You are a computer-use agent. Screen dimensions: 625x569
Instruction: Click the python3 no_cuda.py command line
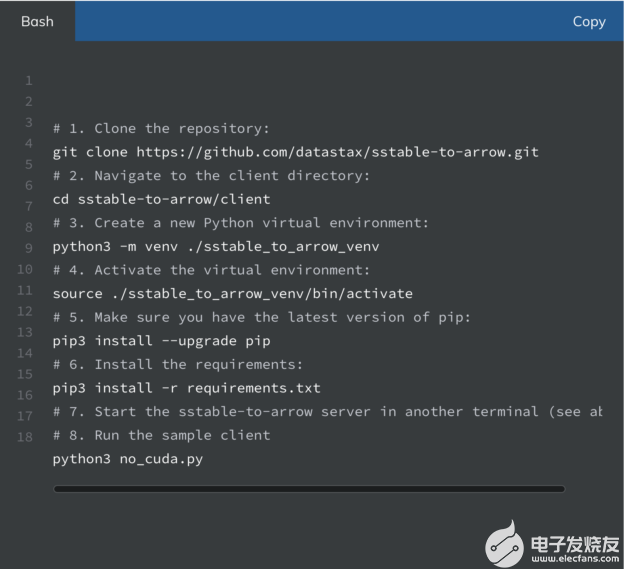127,459
